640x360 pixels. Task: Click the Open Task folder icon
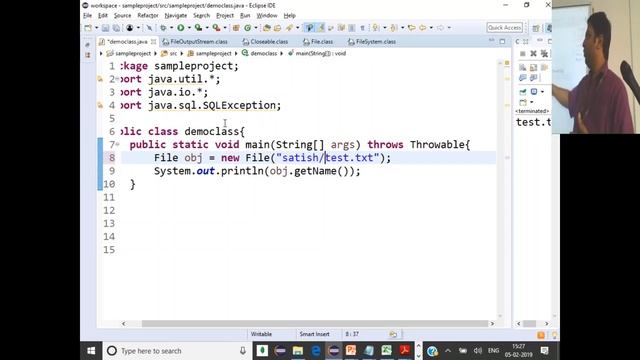pos(278,28)
